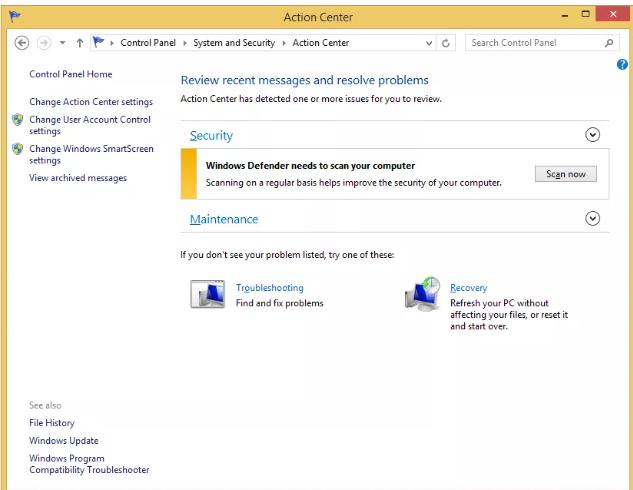Click the search magnifier icon
Image resolution: width=633 pixels, height=490 pixels.
[x=609, y=43]
